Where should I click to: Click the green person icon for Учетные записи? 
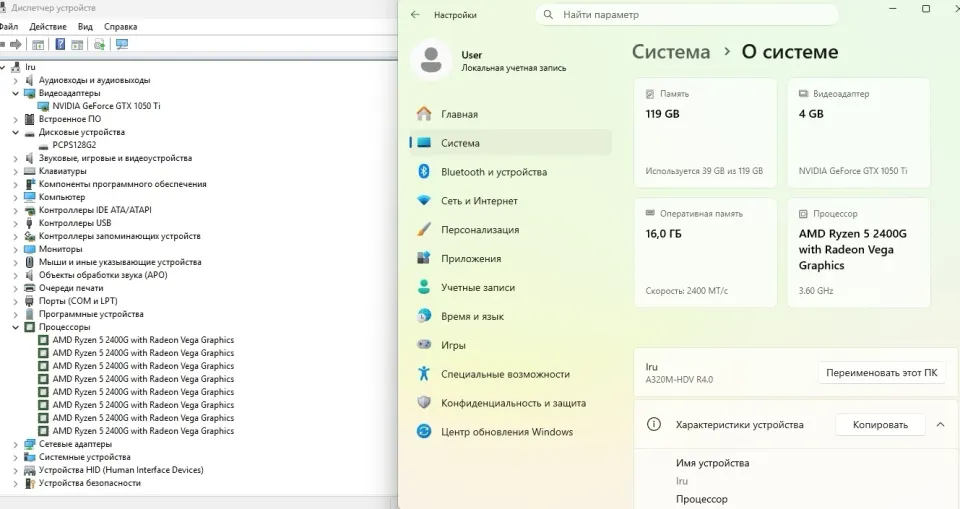pos(424,287)
